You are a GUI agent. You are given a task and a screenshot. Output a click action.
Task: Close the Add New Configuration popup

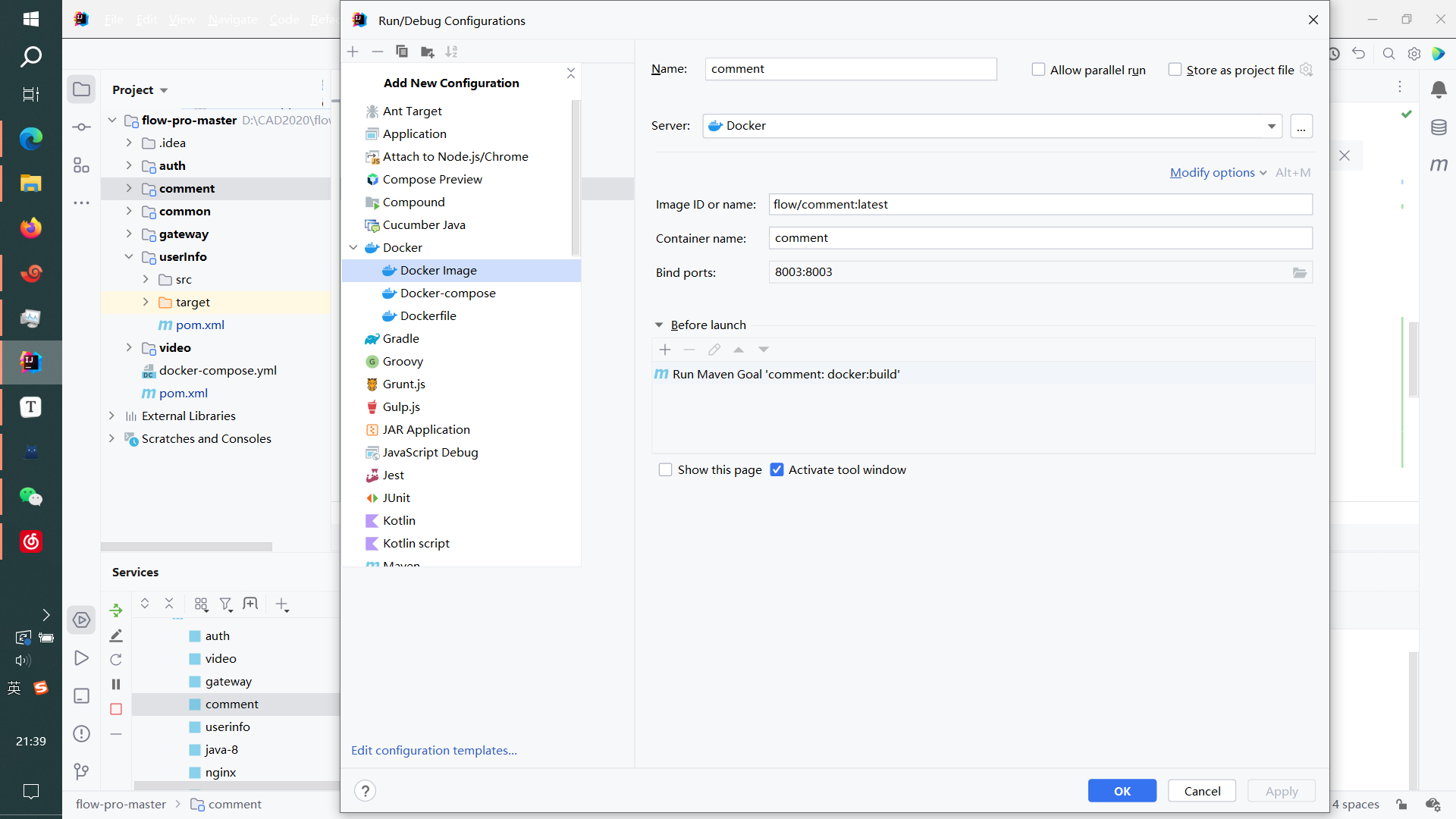pyautogui.click(x=571, y=73)
